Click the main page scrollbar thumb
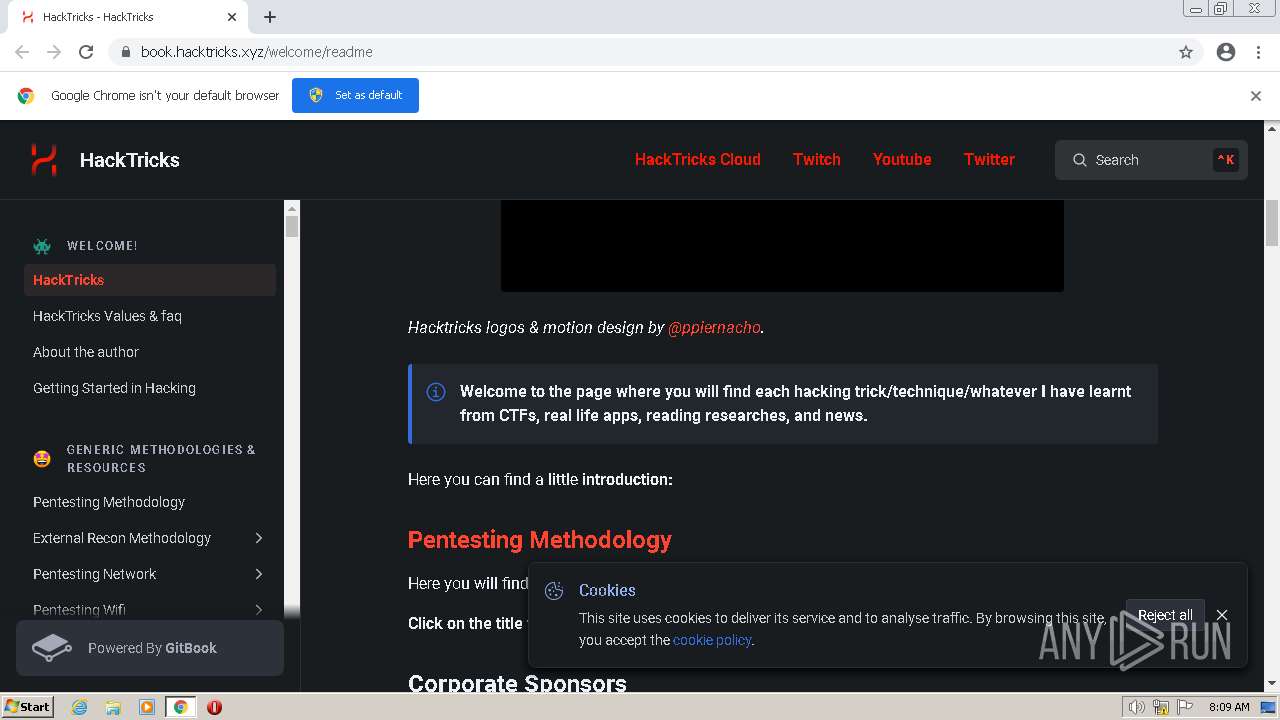 click(x=1272, y=222)
